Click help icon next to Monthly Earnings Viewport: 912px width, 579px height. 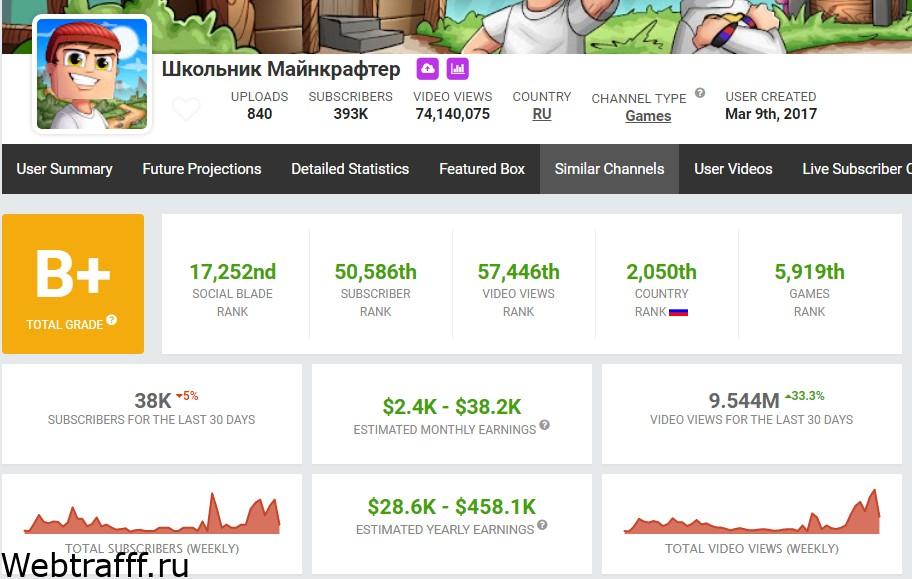pos(544,425)
